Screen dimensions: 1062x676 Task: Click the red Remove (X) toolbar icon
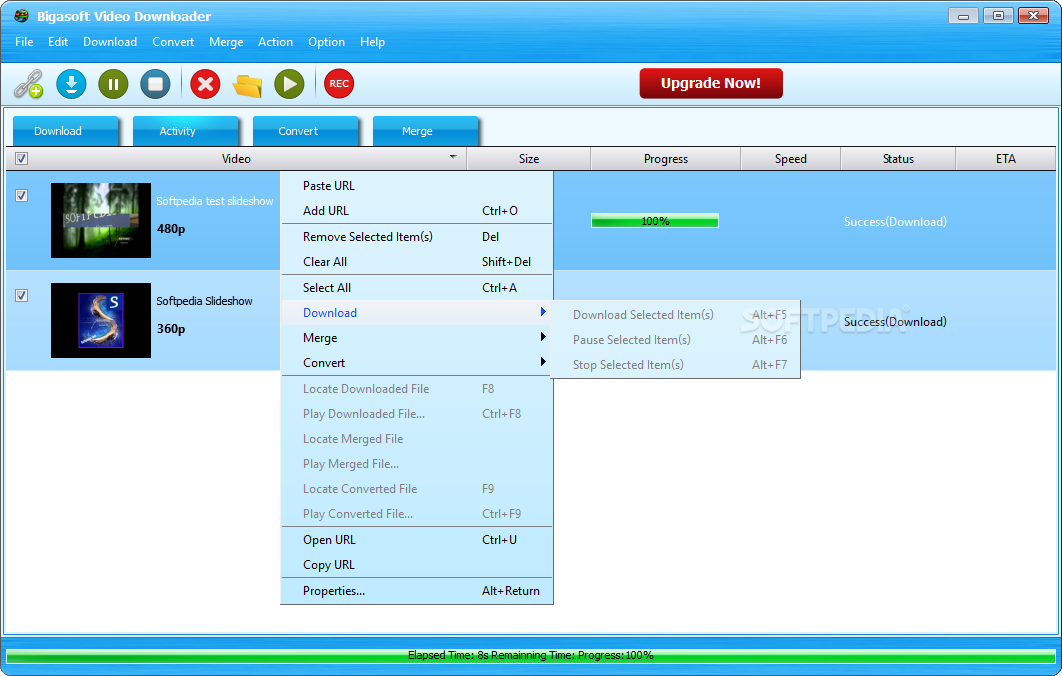tap(205, 84)
